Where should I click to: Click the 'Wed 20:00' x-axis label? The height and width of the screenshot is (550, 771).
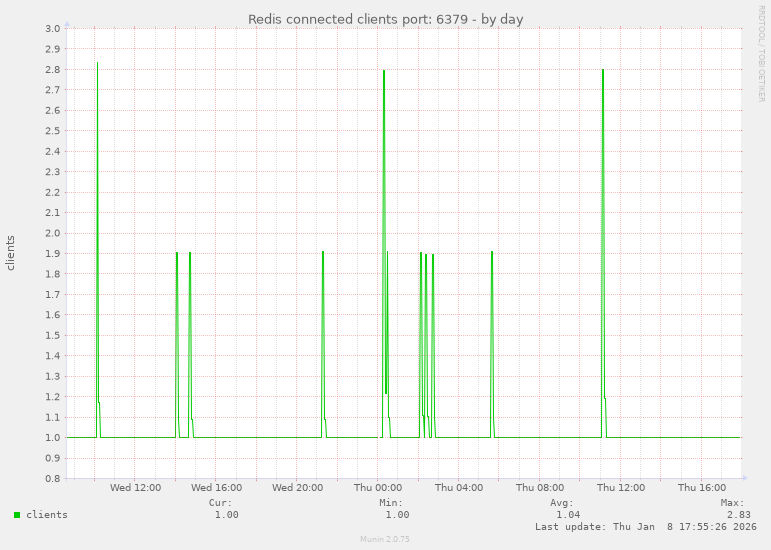[297, 488]
